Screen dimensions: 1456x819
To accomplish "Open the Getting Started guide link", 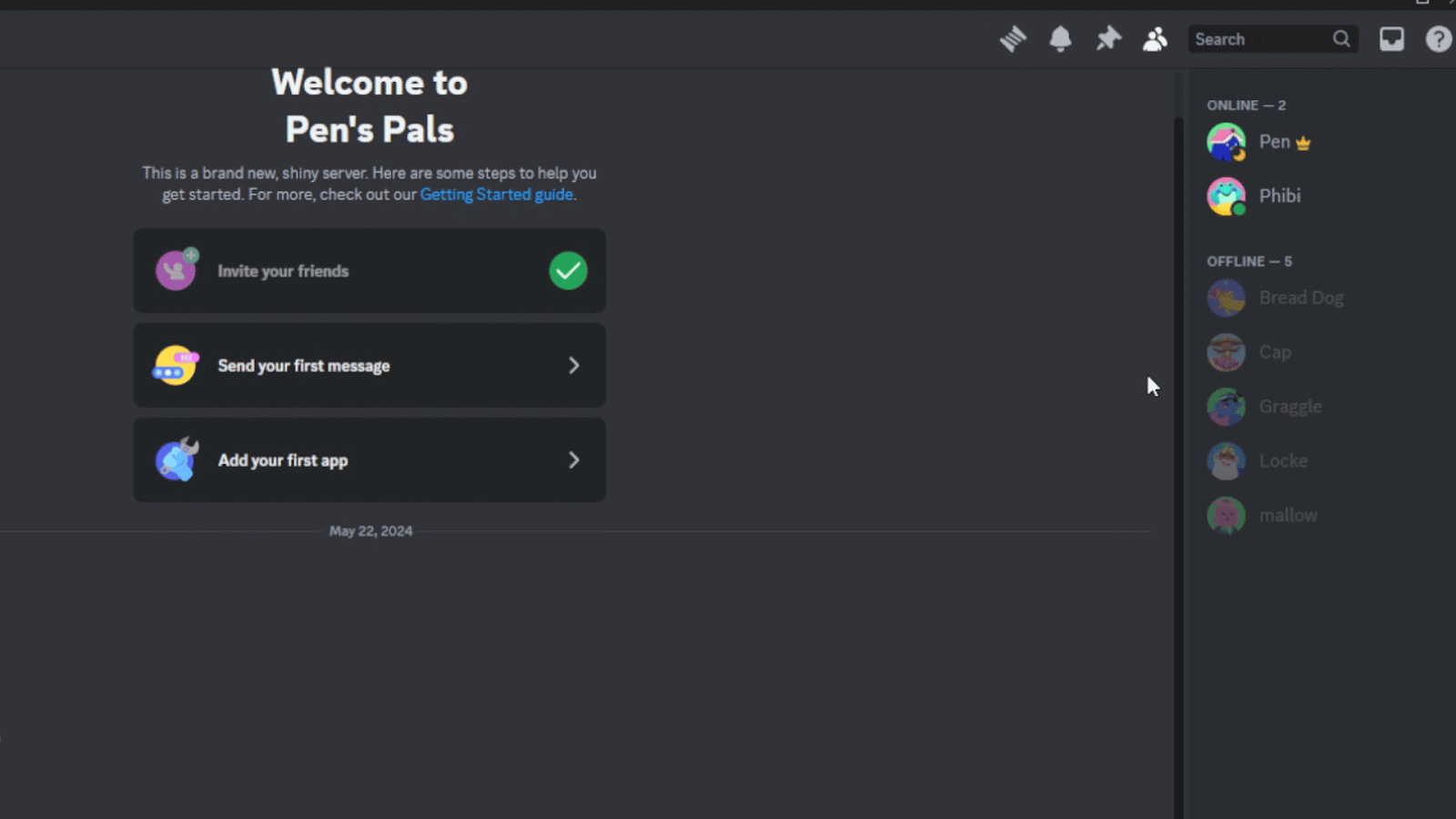I will pos(497,195).
